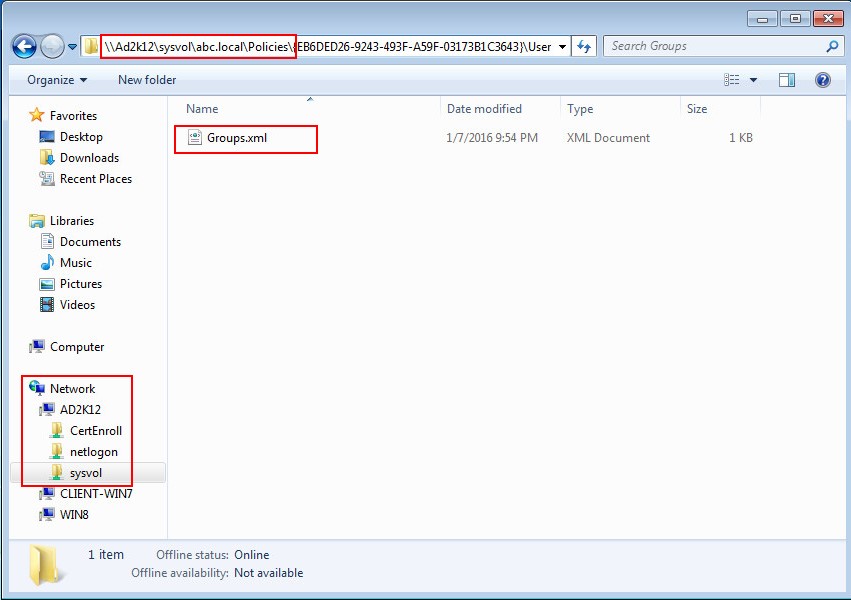851x600 pixels.
Task: Open the view options dropdown arrow
Action: coord(753,80)
